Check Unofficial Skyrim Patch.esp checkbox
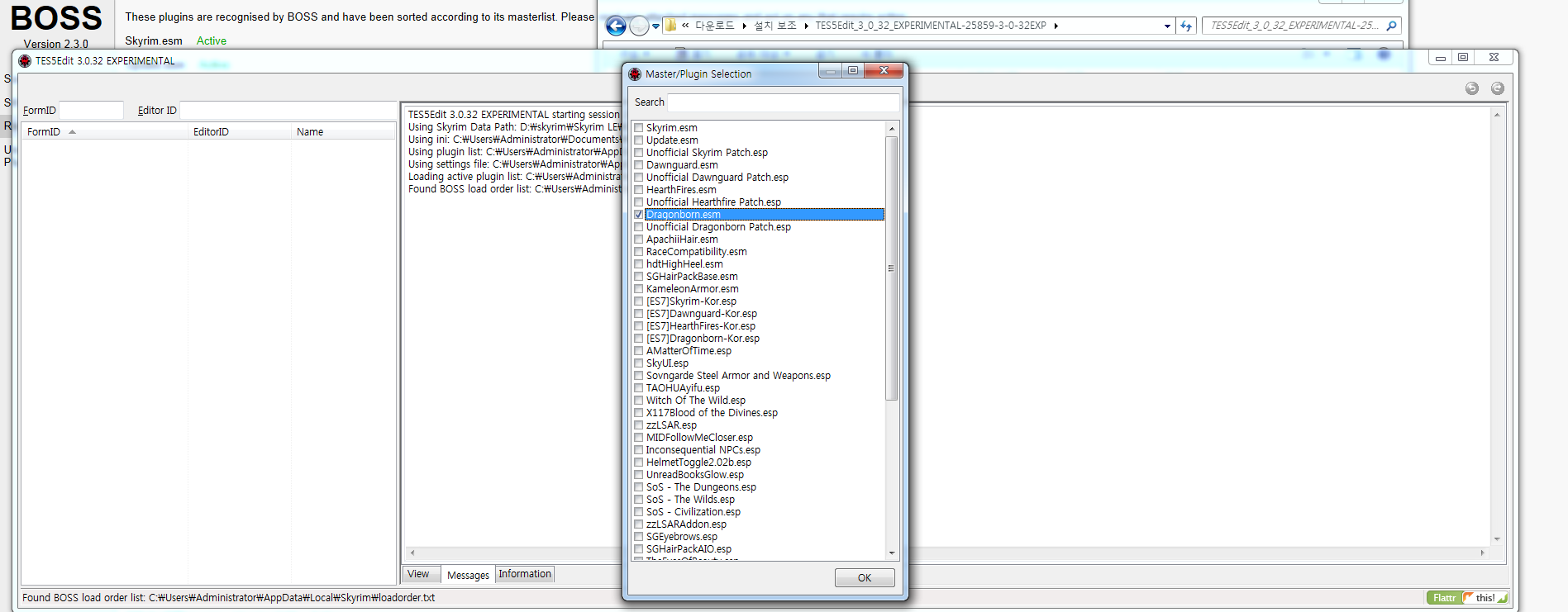This screenshot has width=1568, height=612. point(639,153)
